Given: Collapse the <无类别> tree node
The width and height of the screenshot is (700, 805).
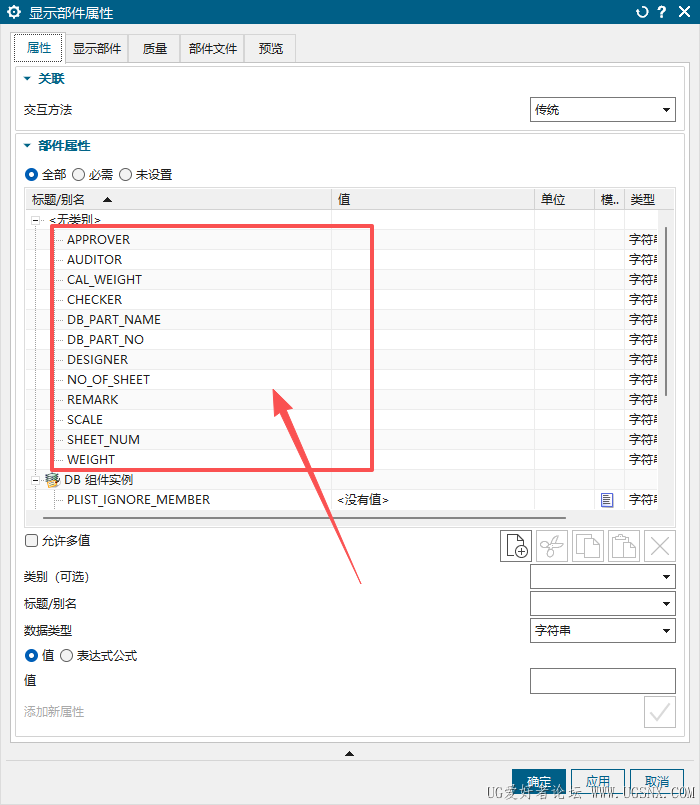Looking at the screenshot, I should click(x=35, y=220).
